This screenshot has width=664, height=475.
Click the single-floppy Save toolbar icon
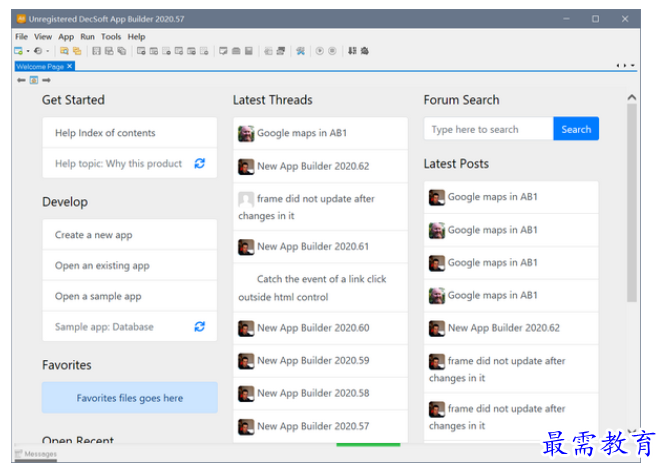97,51
